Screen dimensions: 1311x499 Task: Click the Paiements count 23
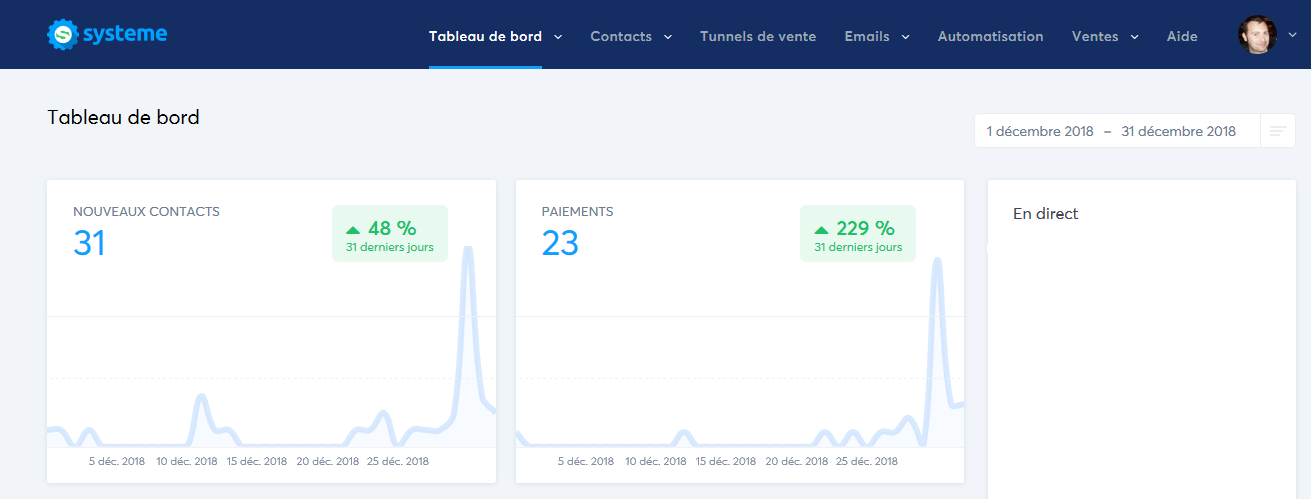coord(560,243)
